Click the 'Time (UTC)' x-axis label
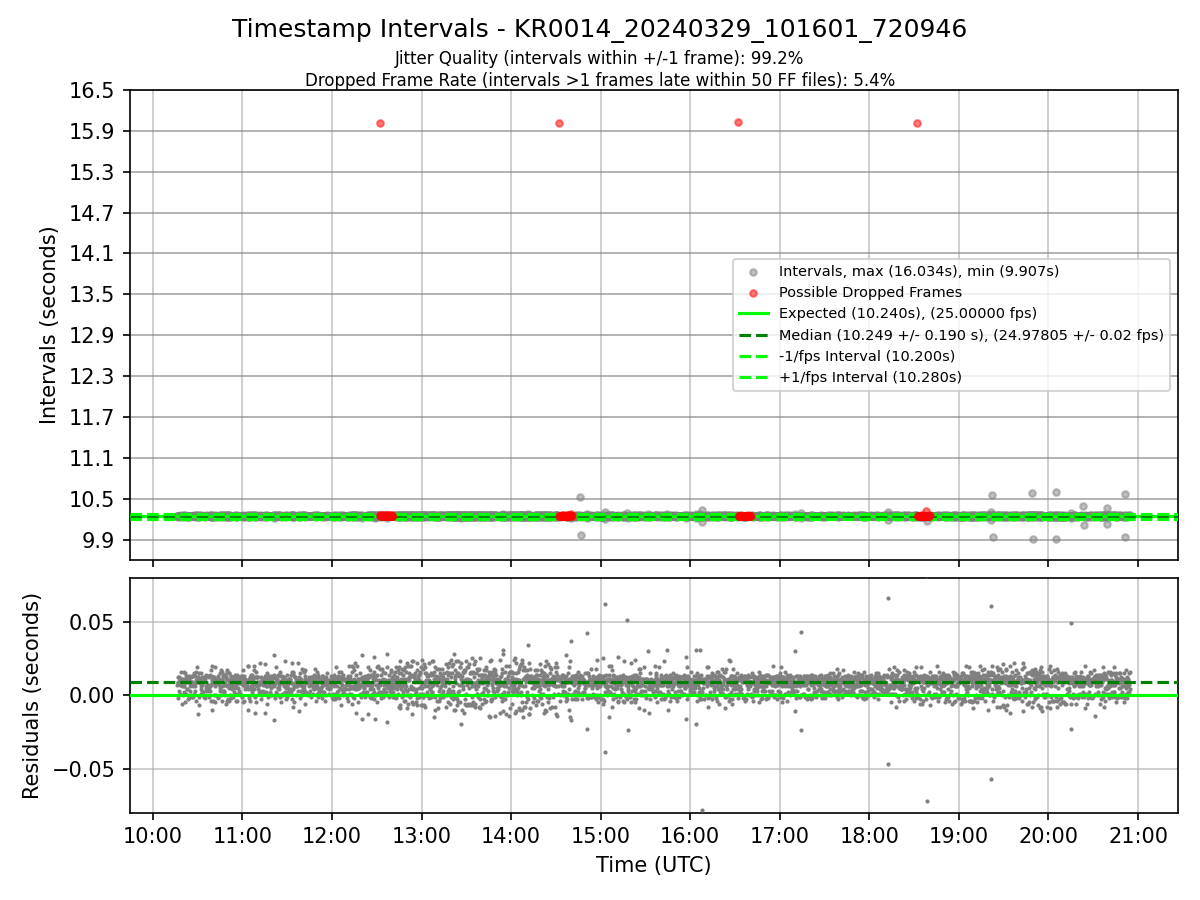Screen dimensions: 1200x900 click(x=653, y=865)
